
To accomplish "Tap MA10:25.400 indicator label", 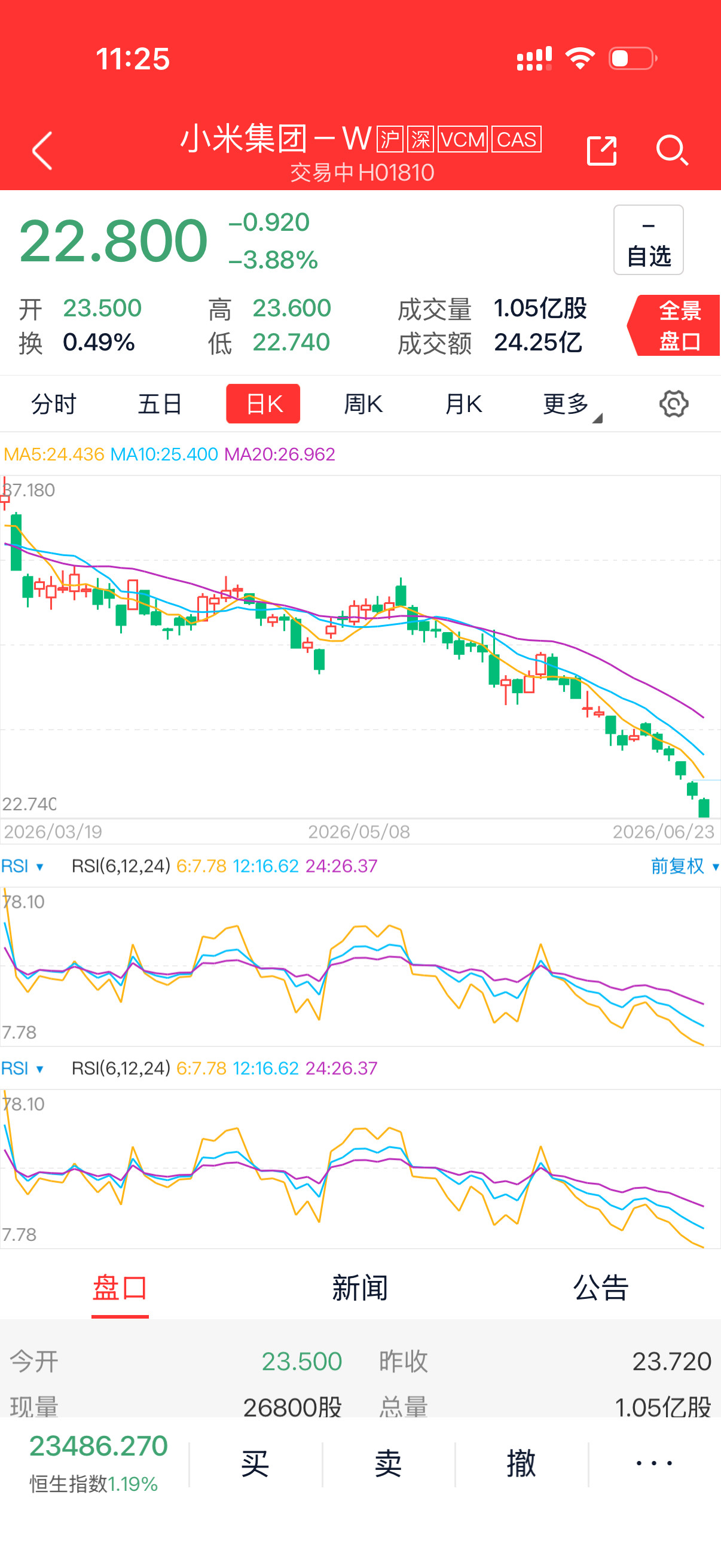I will tap(164, 454).
